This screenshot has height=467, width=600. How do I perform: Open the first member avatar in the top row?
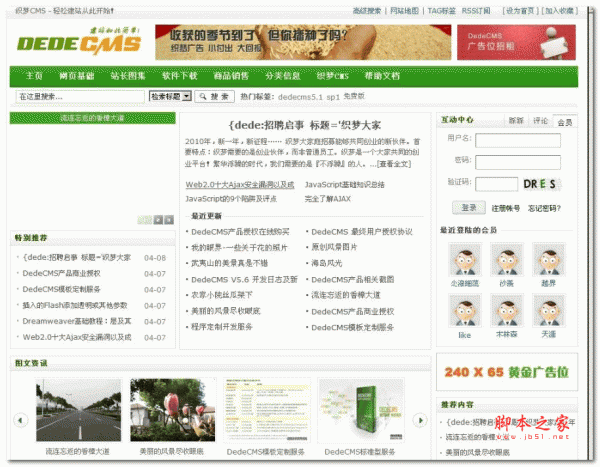point(465,259)
